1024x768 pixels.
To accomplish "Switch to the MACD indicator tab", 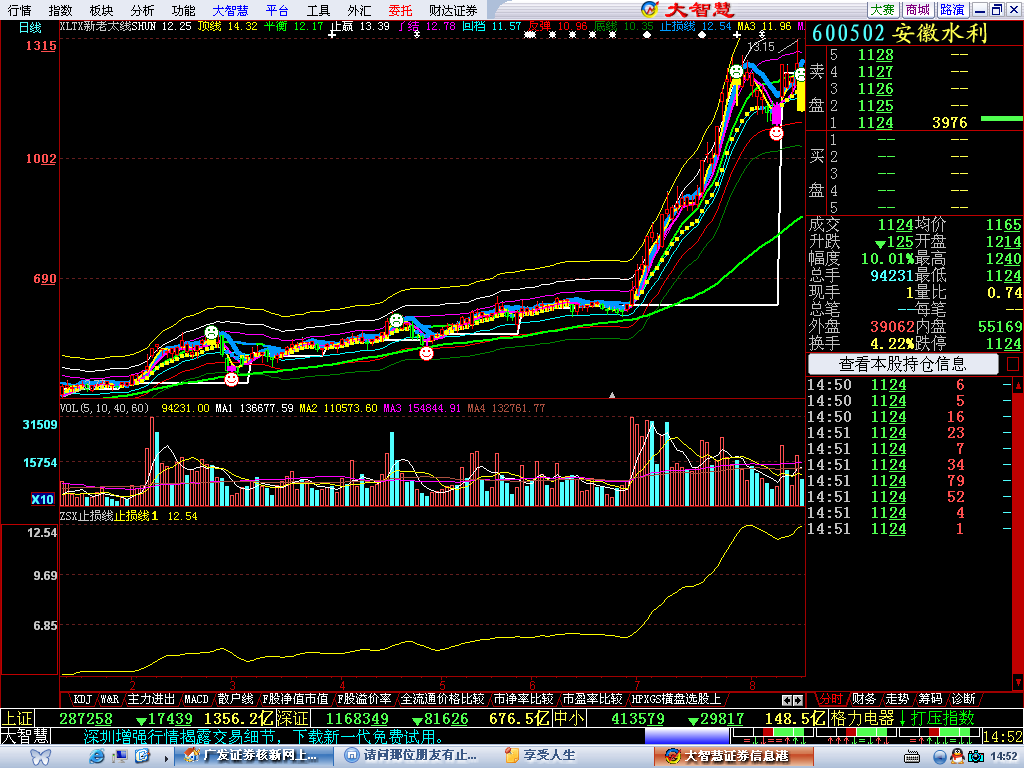I will 197,699.
